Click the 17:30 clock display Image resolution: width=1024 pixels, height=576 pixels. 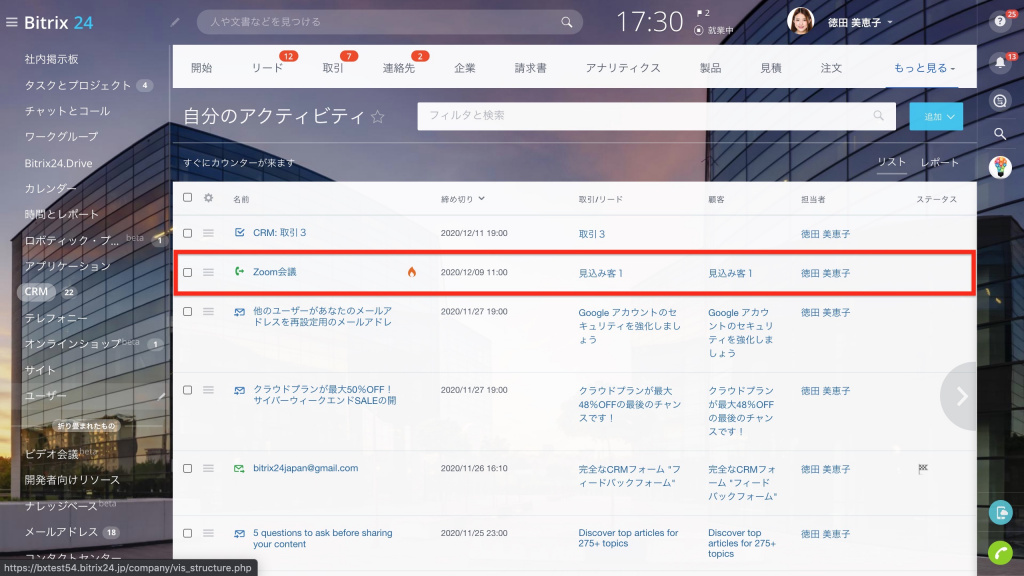click(650, 22)
